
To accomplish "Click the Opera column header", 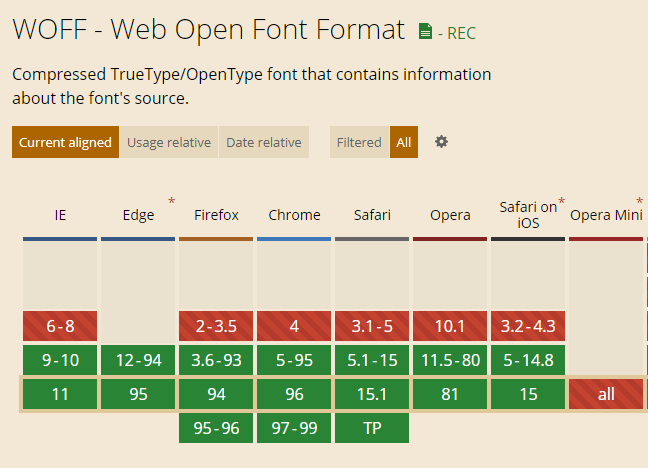I will point(450,215).
